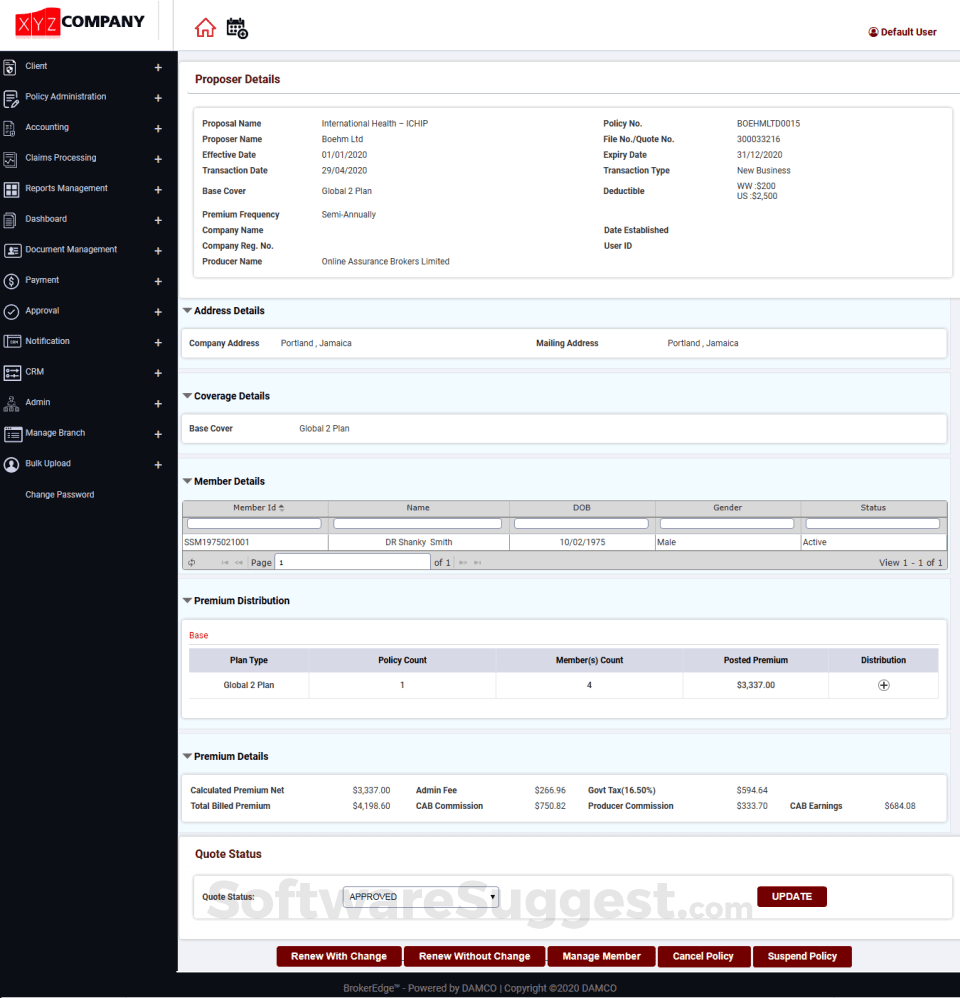Click the Document Management sidebar icon
This screenshot has width=960, height=998.
coord(11,251)
